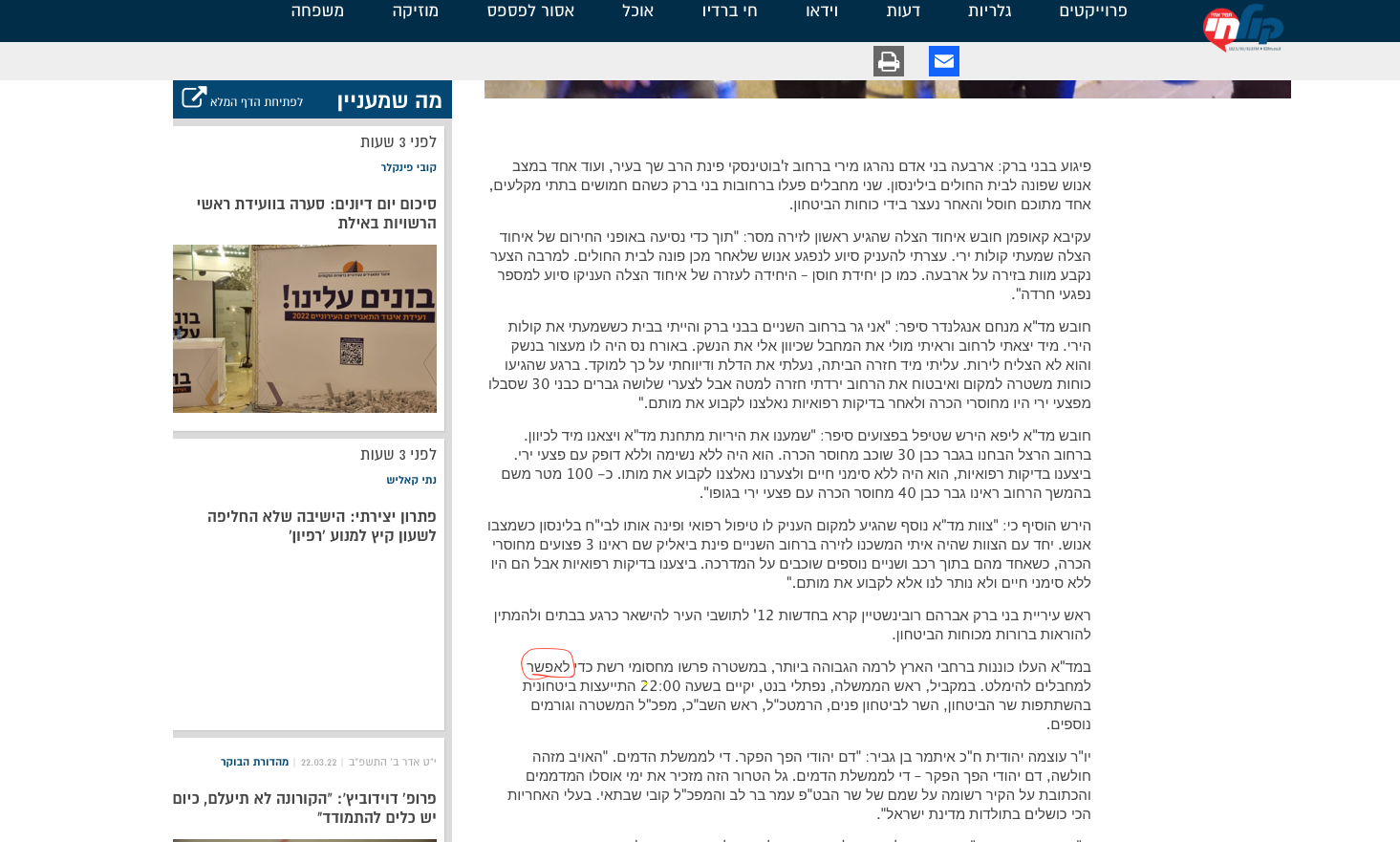
Task: Open the וידאו section
Action: pos(820,11)
